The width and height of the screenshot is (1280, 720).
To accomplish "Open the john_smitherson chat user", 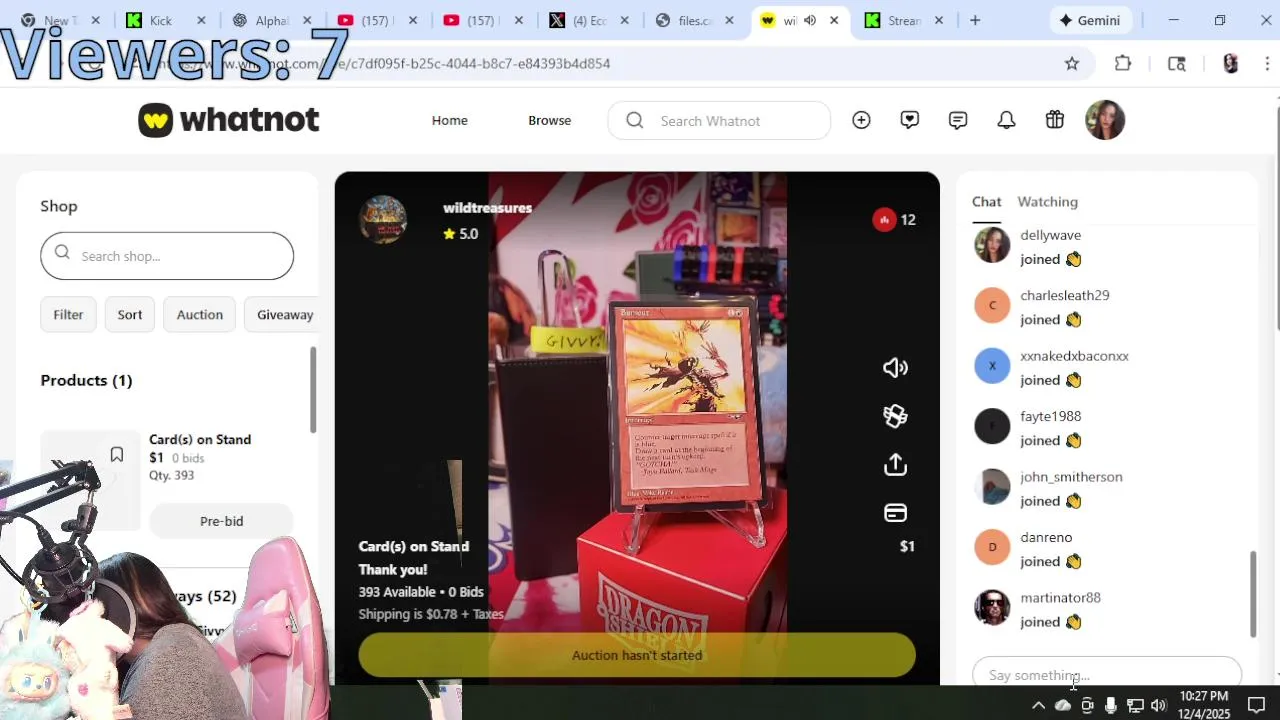I will point(1071,477).
